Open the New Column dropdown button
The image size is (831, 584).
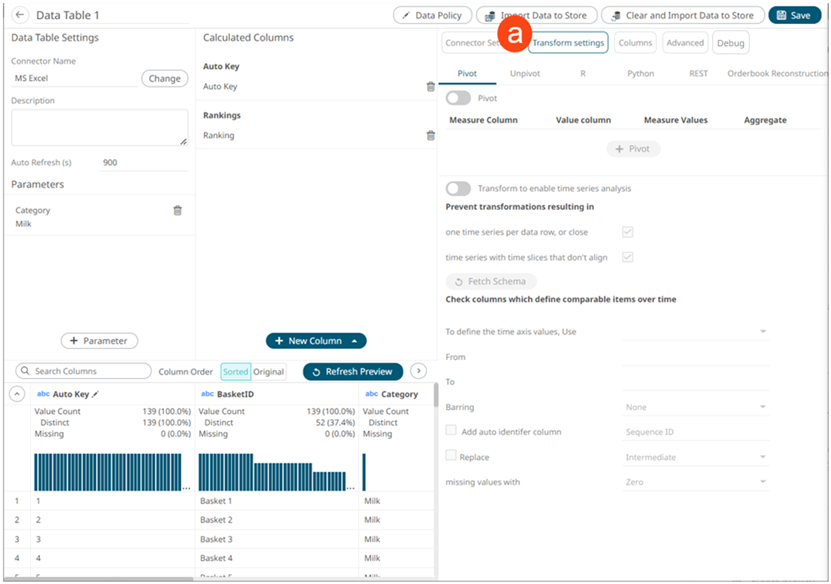pos(316,341)
